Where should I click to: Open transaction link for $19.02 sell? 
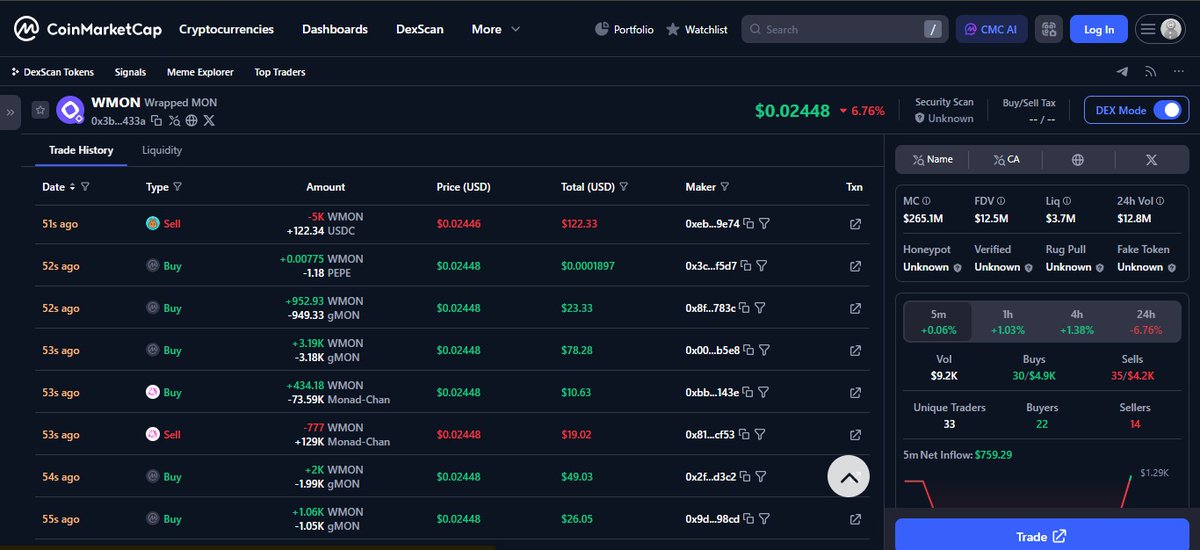(x=855, y=435)
